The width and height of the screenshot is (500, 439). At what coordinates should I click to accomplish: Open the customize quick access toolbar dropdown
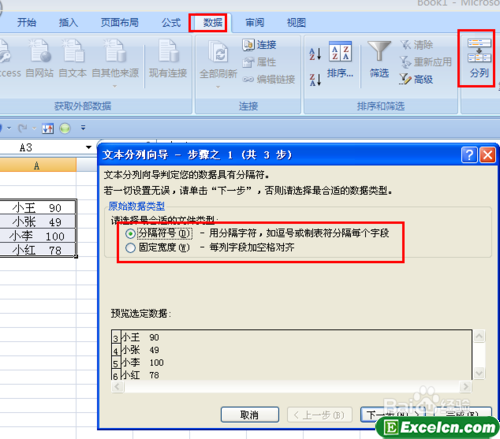pyautogui.click(x=83, y=128)
